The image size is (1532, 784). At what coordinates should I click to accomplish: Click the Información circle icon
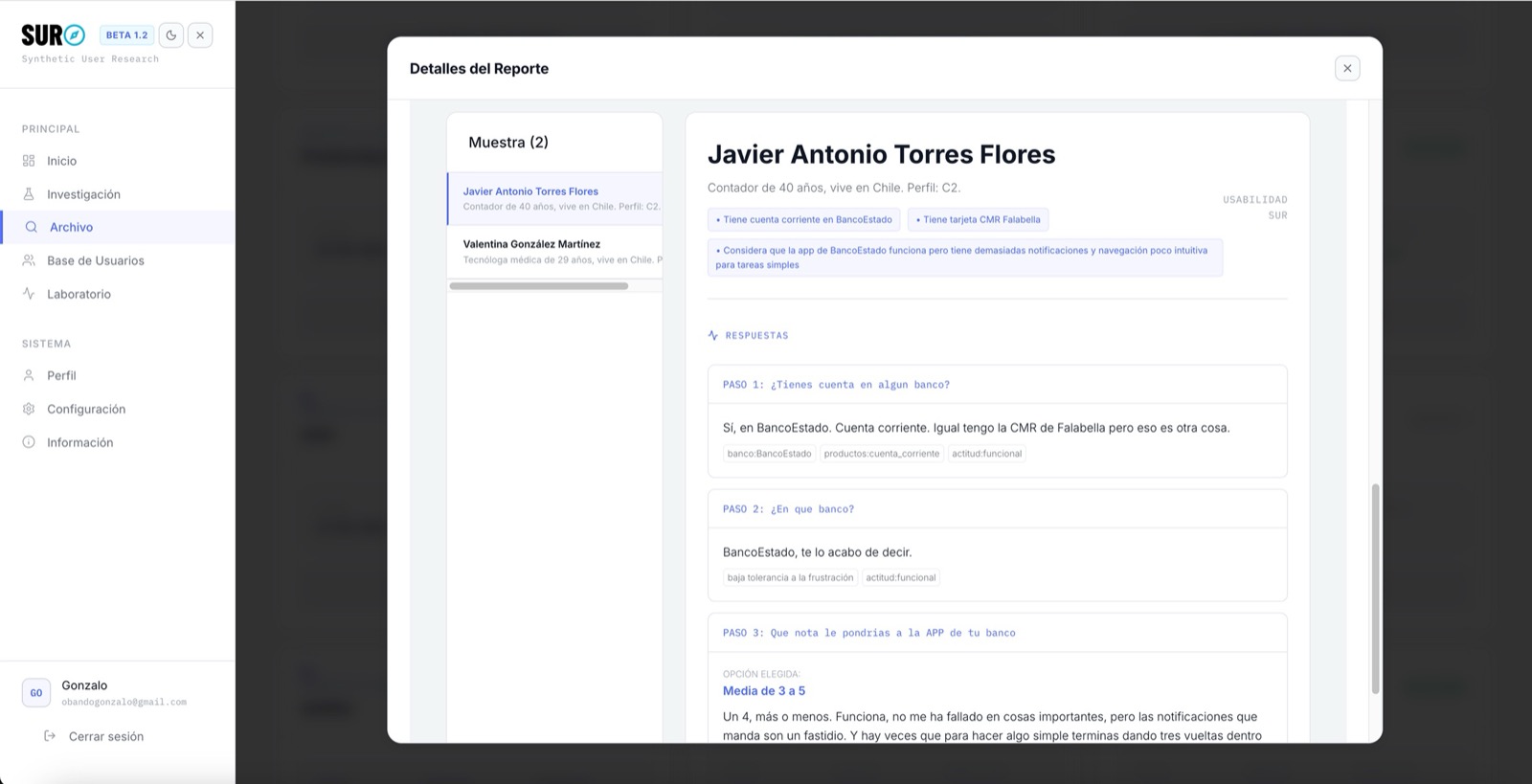pyautogui.click(x=29, y=442)
